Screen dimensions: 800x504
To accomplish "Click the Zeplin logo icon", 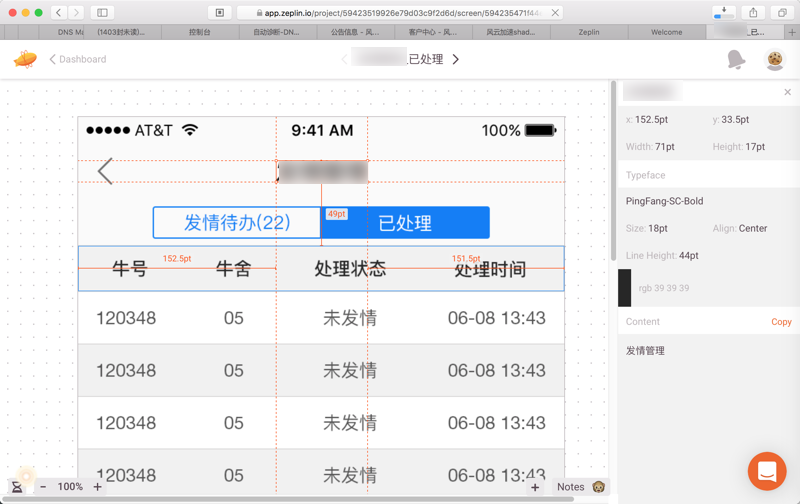I will (25, 59).
